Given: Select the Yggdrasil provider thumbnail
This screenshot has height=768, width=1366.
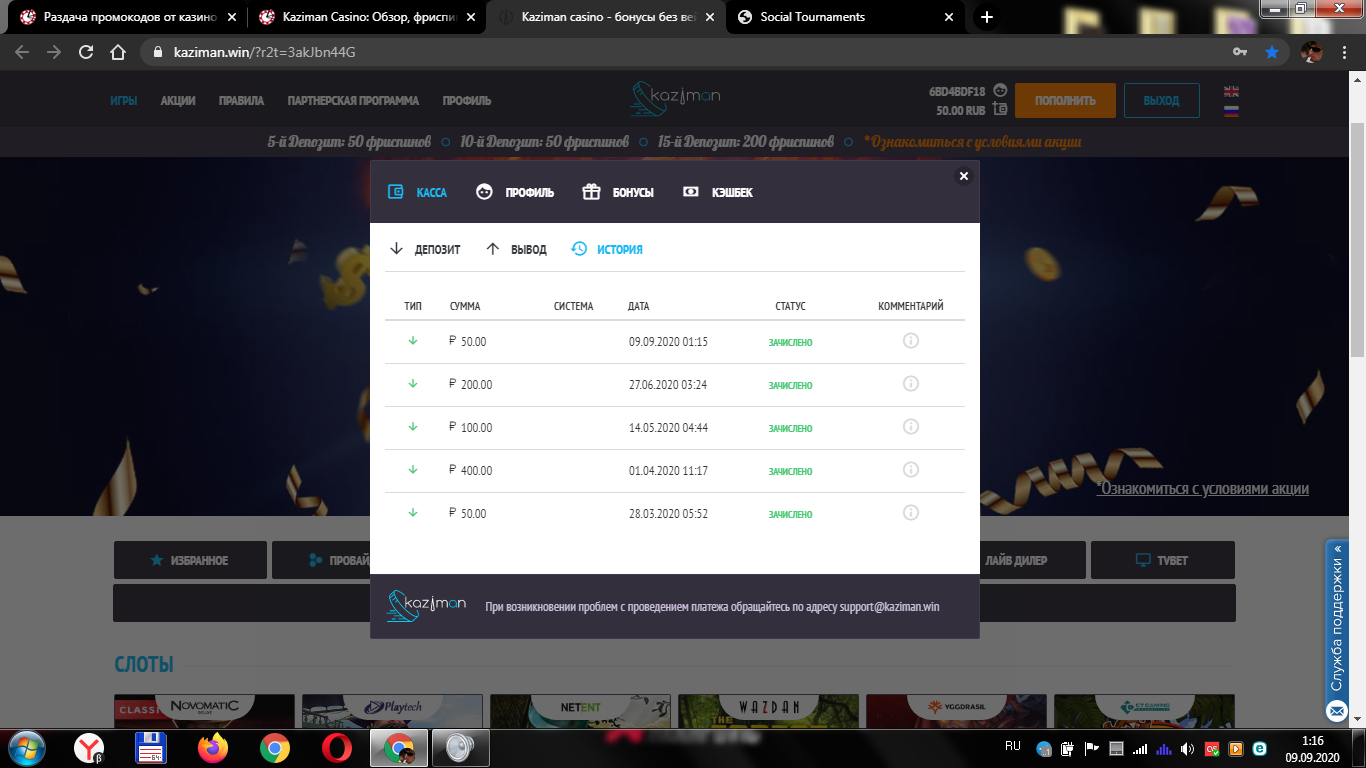Looking at the screenshot, I should coord(956,709).
